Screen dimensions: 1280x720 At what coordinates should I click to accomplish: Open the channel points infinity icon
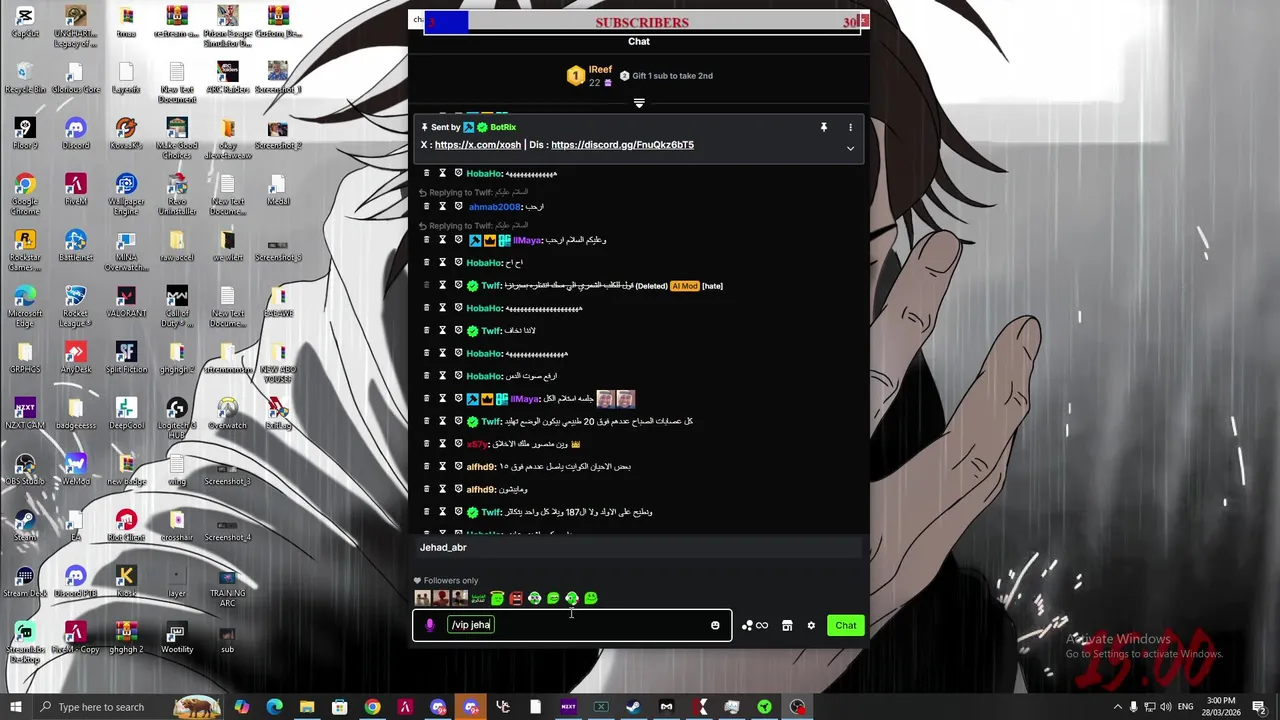click(x=755, y=625)
